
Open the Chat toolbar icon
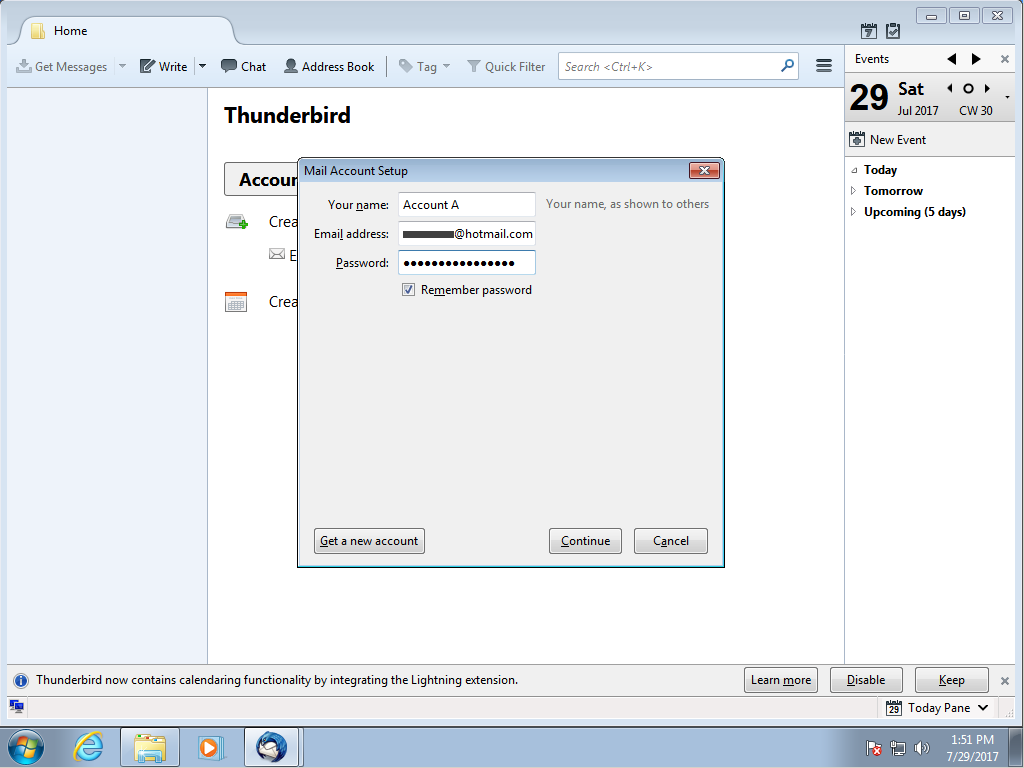[x=243, y=67]
